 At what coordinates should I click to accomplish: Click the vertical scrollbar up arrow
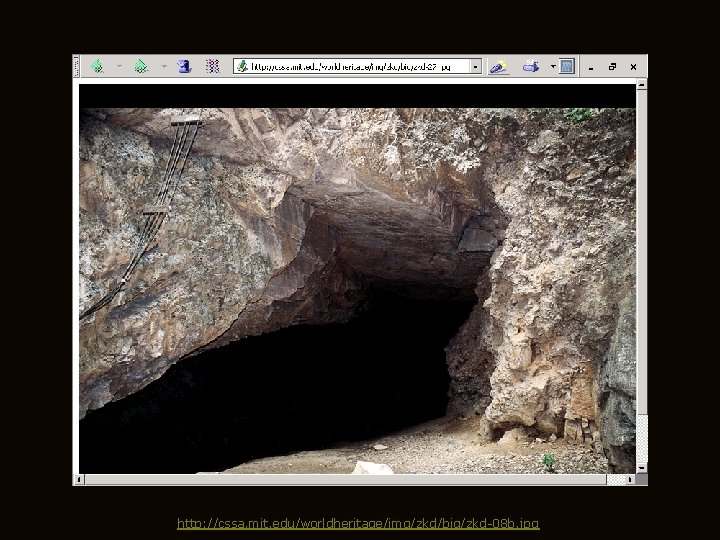pos(641,84)
